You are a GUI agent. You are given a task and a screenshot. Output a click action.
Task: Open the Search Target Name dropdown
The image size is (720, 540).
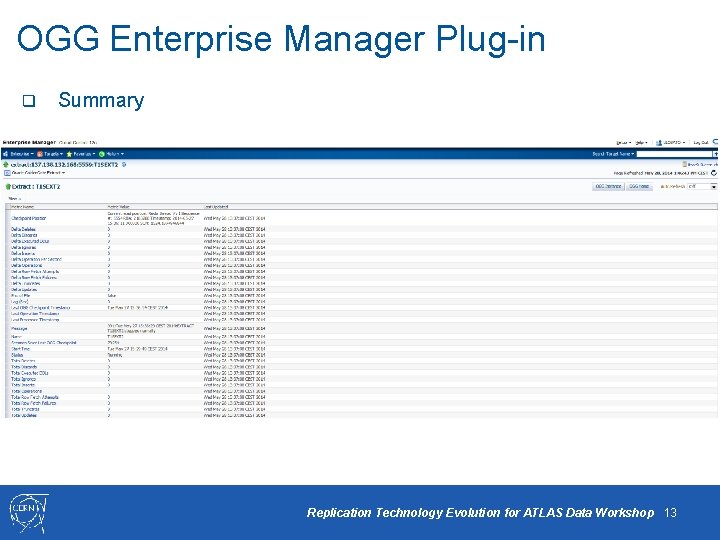point(613,154)
